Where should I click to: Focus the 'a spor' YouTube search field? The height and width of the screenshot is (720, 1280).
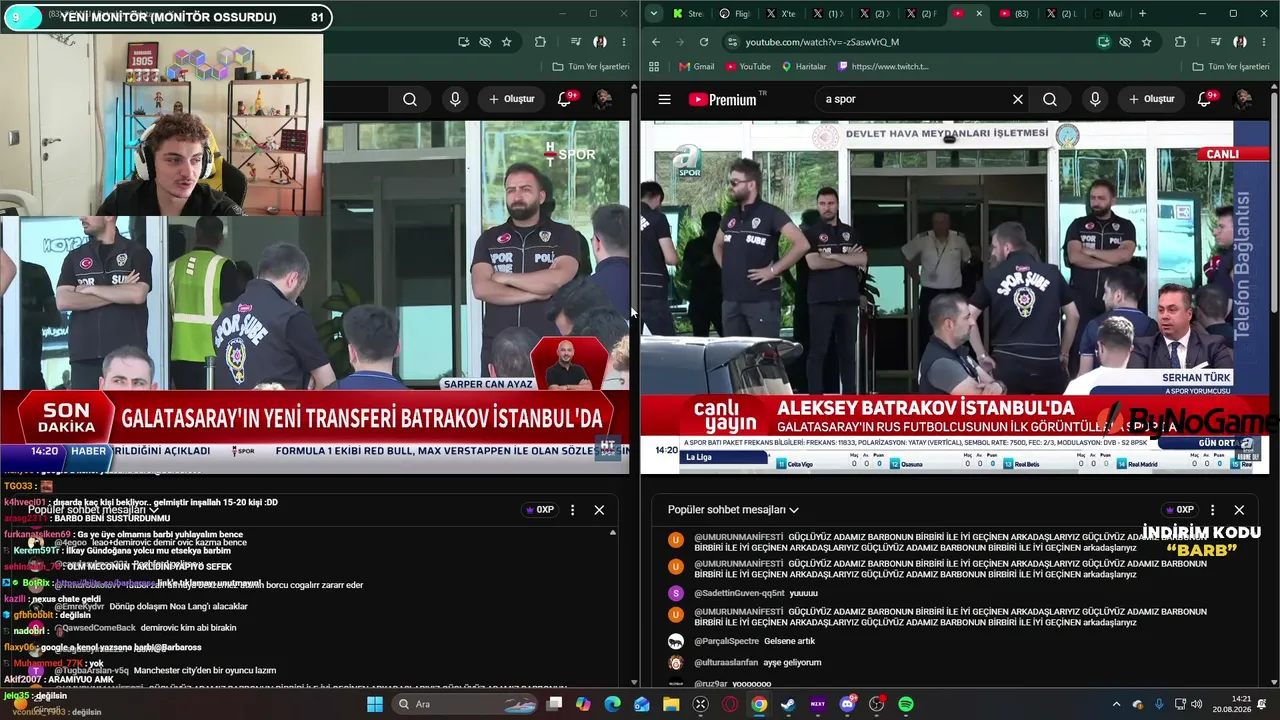(912, 99)
